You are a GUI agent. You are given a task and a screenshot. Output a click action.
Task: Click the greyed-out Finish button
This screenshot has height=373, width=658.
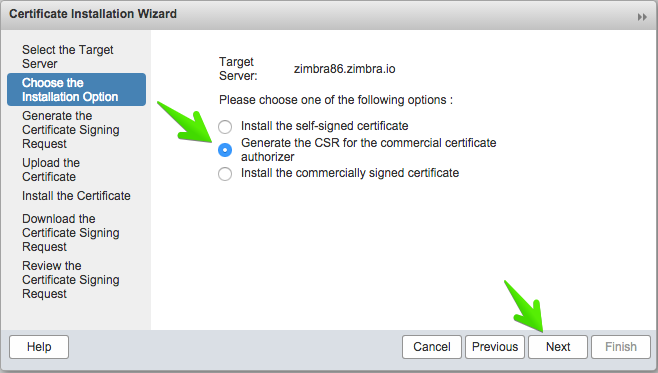coord(621,347)
